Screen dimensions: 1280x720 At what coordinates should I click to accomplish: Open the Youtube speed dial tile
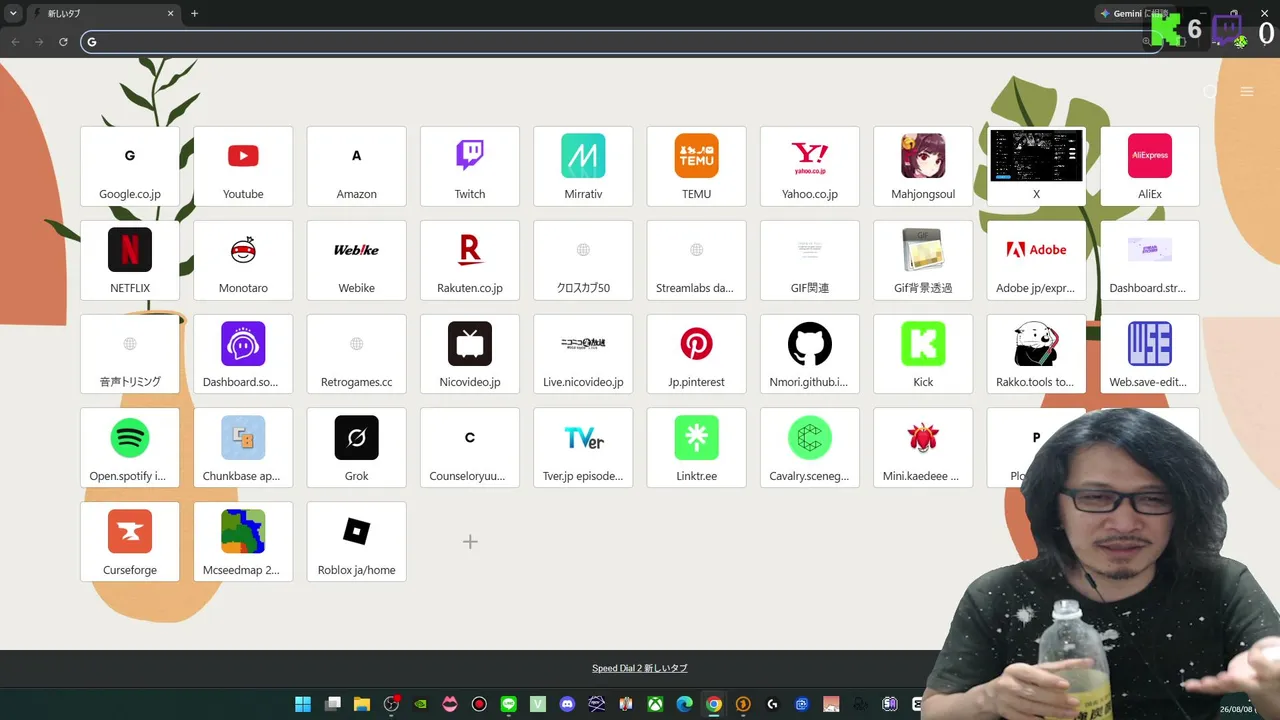tap(243, 166)
